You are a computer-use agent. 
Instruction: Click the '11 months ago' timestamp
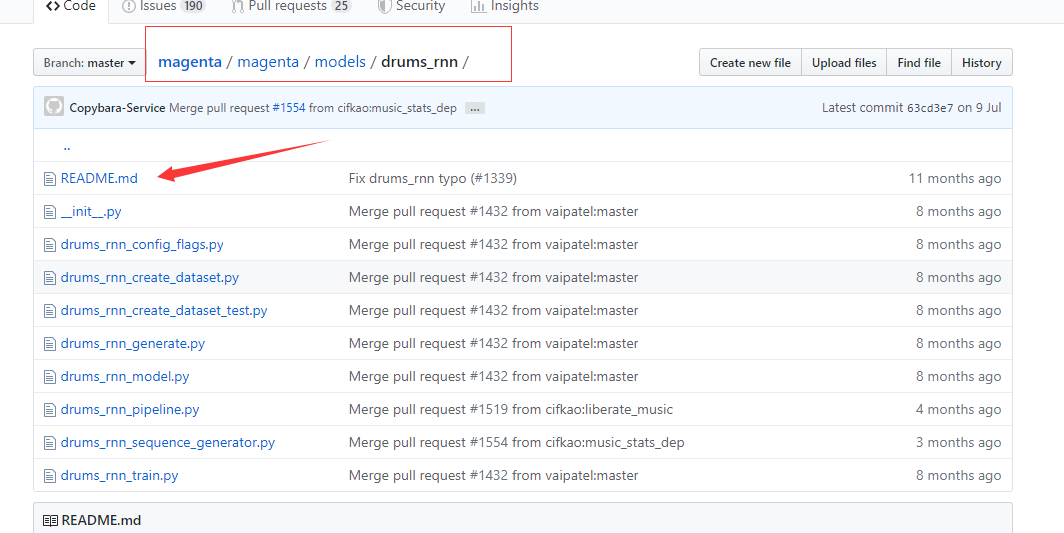click(x=955, y=179)
